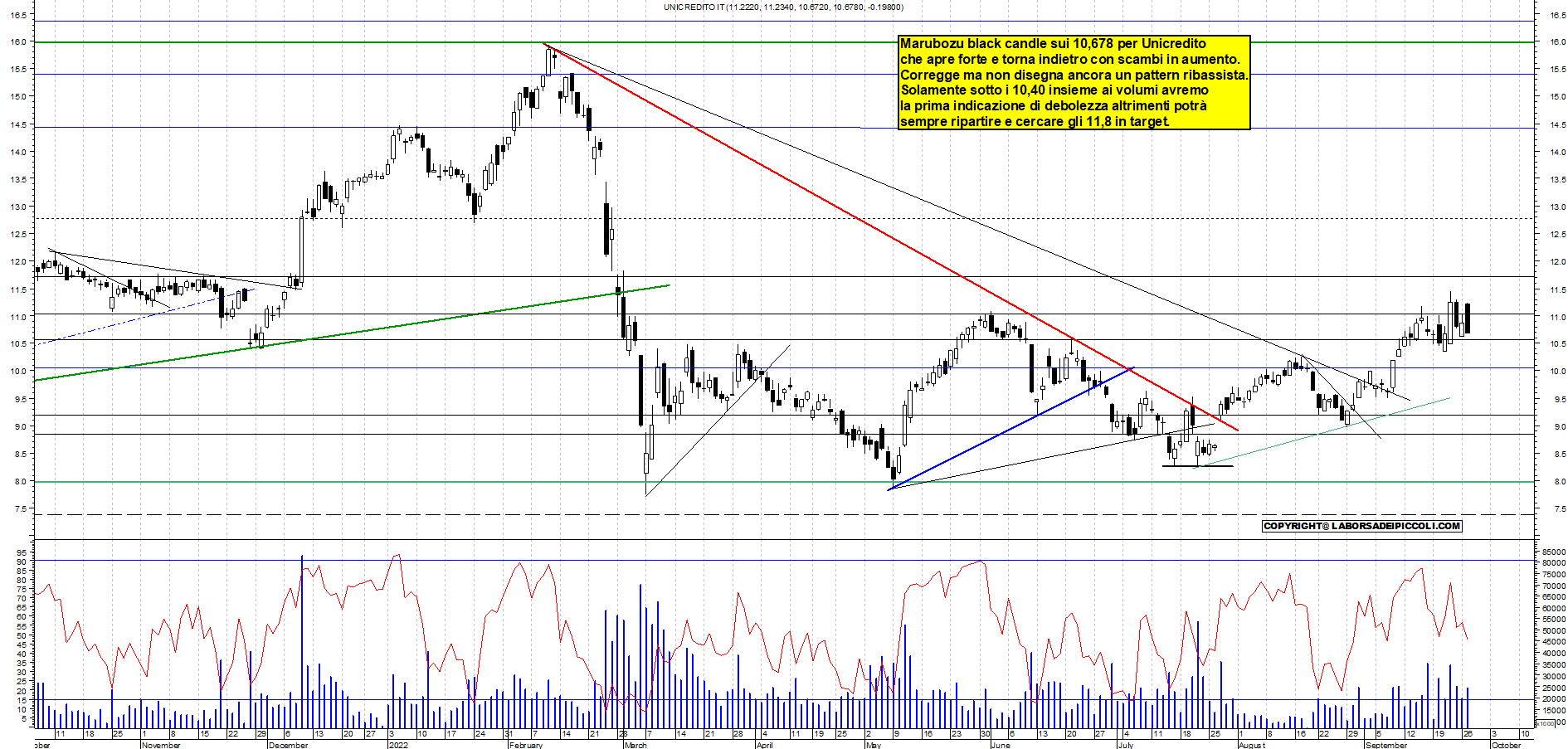Select the 'March' month label on time axis
1568x749 pixels.
(x=635, y=745)
